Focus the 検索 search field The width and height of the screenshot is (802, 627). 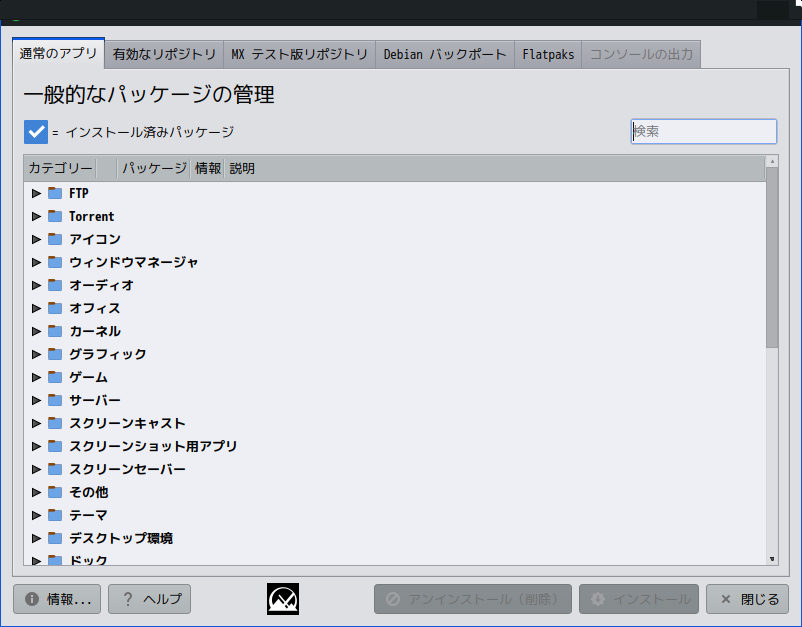point(704,131)
